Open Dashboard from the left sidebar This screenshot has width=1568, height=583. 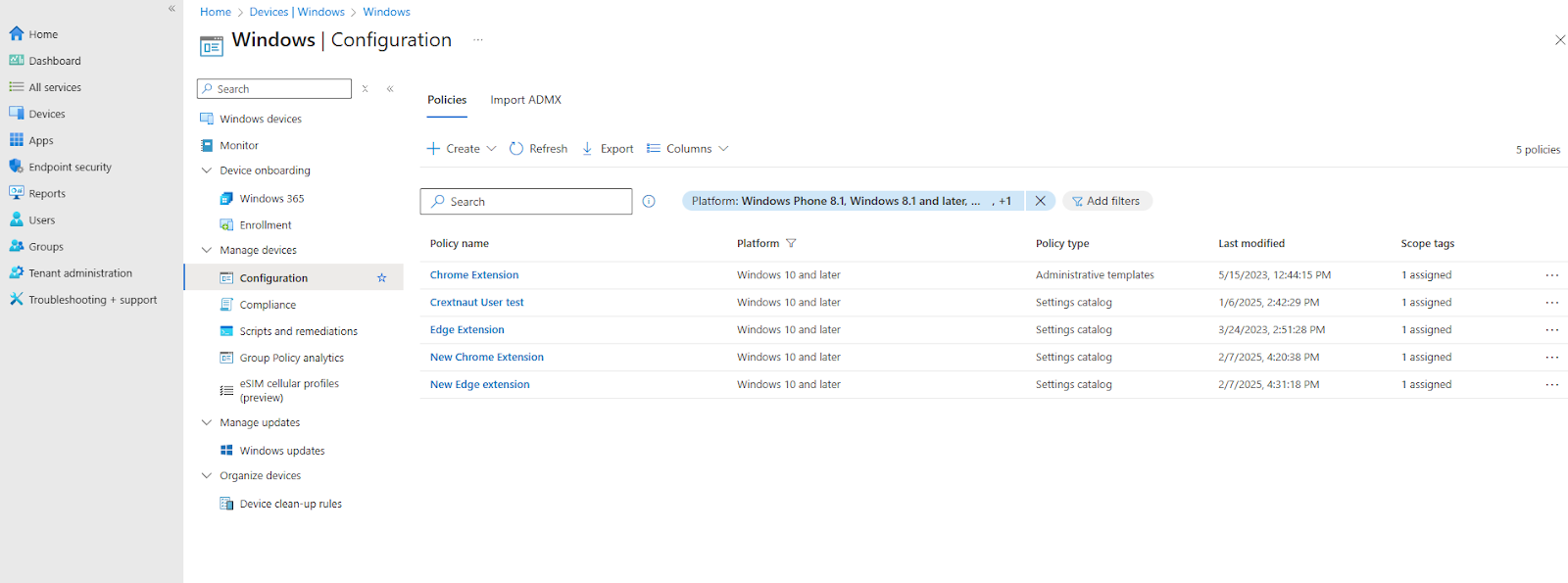(54, 61)
